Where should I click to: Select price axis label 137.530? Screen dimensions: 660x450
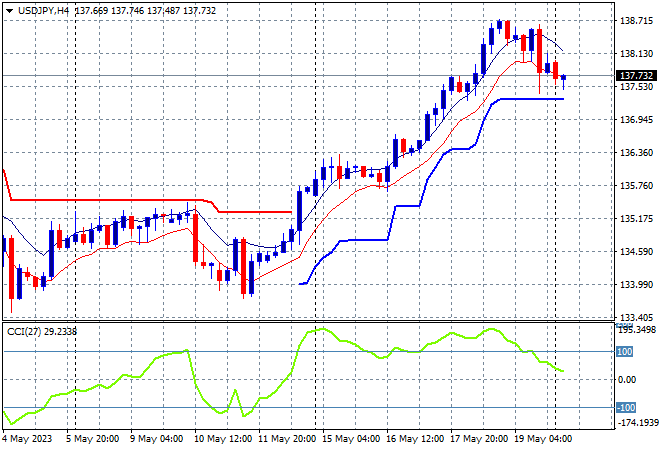(637, 87)
